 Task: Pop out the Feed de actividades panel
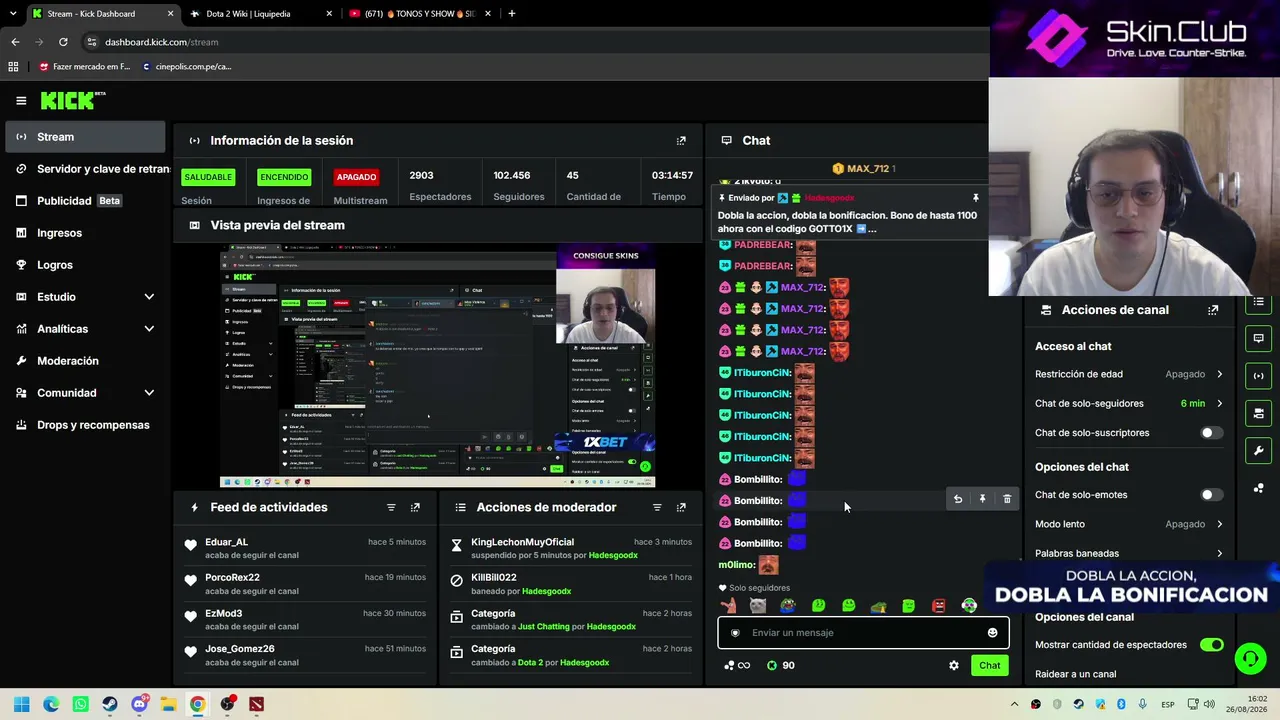pos(415,508)
